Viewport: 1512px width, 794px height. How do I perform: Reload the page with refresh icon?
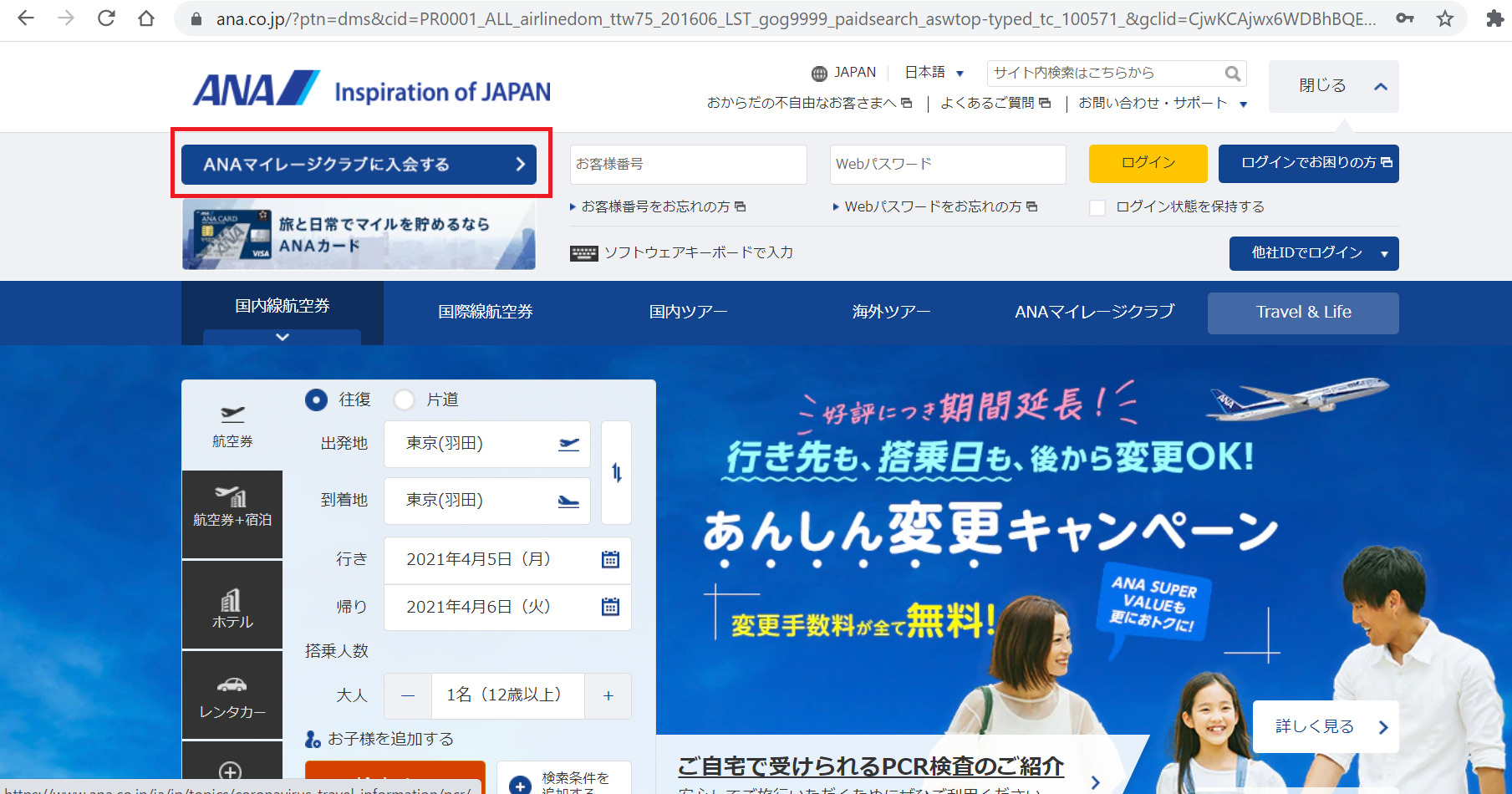pos(106,18)
